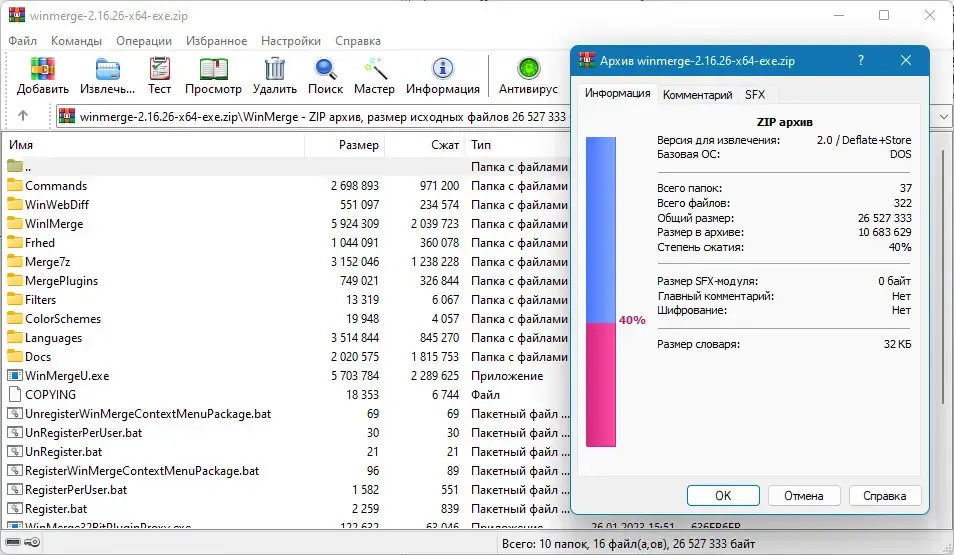Expand the address bar path dropdown
Viewport: 954px width, 555px height.
(x=944, y=116)
